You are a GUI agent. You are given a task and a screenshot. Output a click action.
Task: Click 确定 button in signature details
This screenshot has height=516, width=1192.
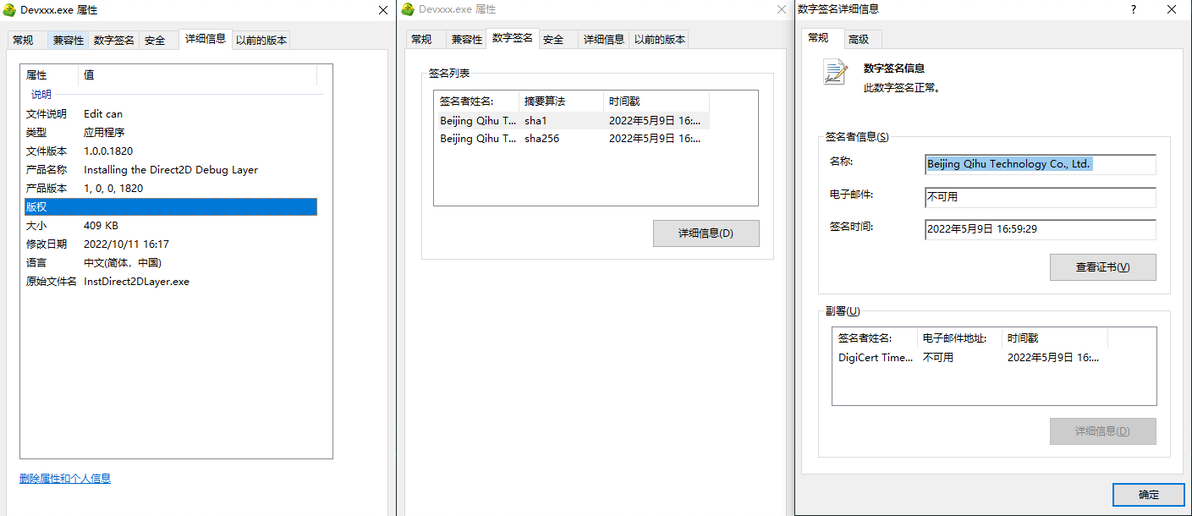click(x=1148, y=495)
